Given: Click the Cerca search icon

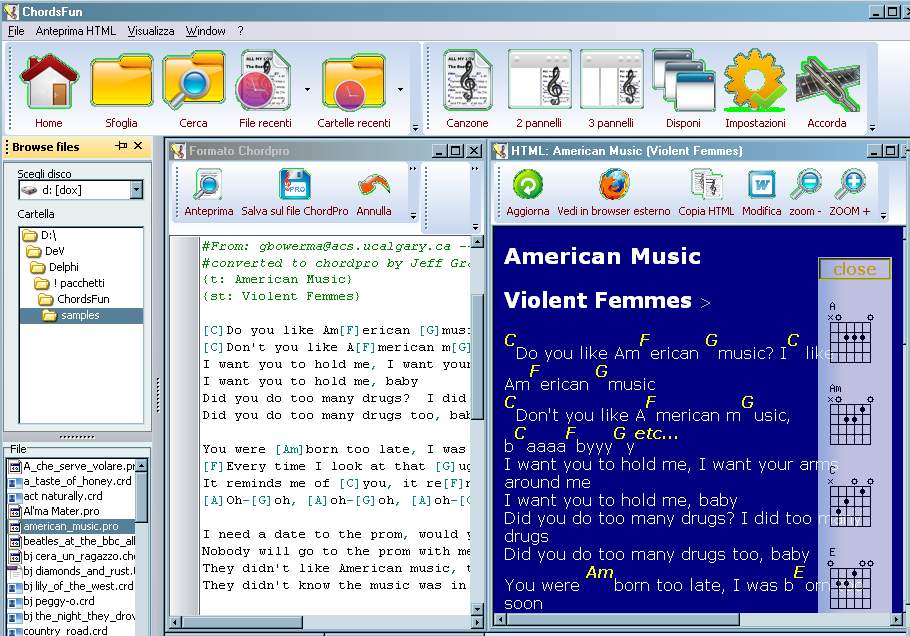Looking at the screenshot, I should [x=193, y=81].
